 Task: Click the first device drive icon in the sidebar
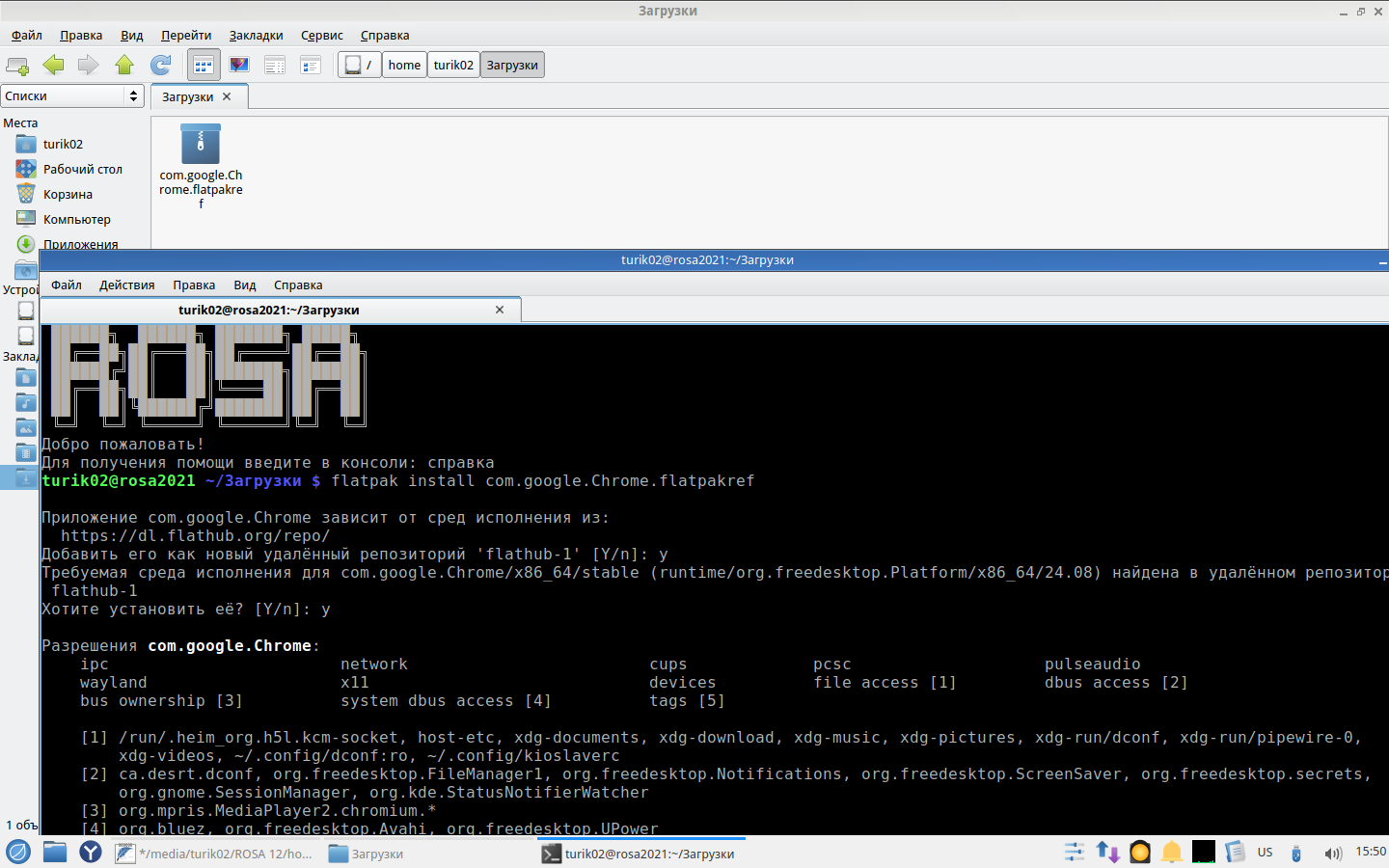(x=26, y=311)
